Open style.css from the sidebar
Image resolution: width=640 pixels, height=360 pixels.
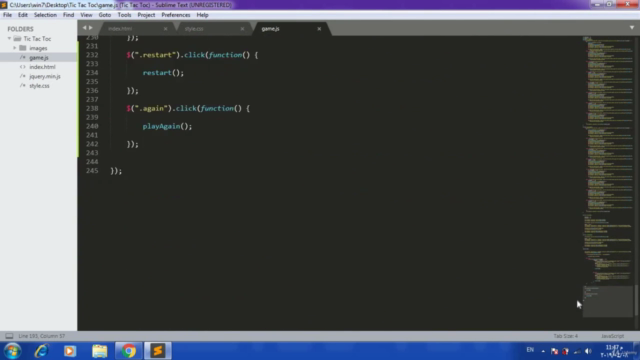pos(38,86)
